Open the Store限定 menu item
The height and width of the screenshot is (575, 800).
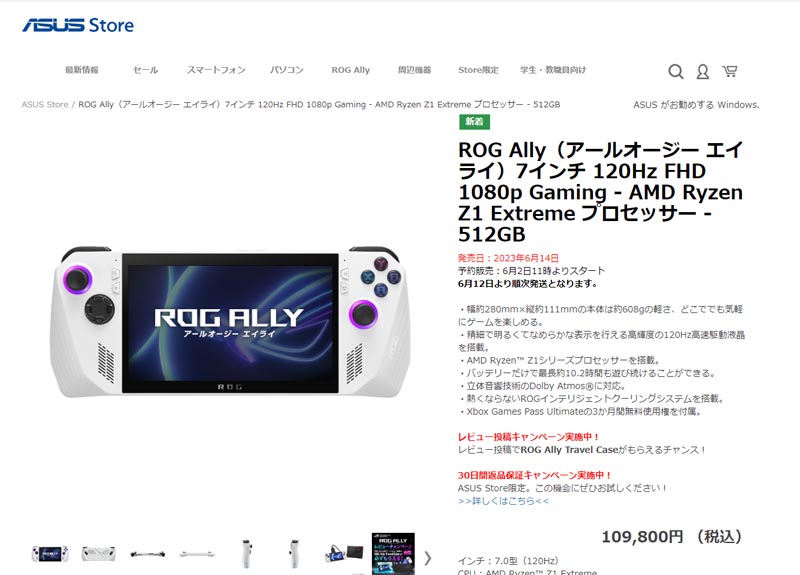(x=478, y=70)
